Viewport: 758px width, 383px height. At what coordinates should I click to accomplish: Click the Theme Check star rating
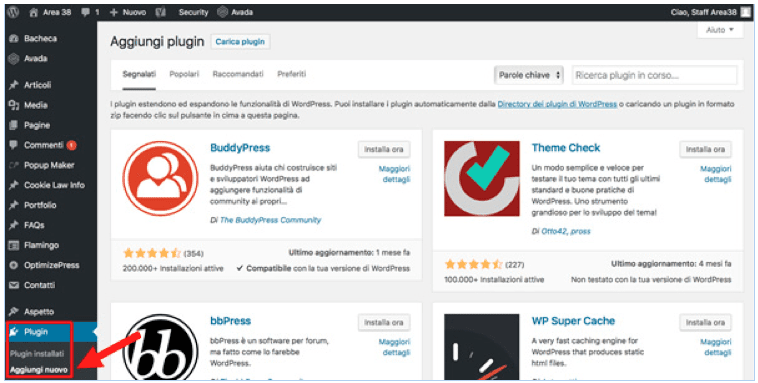[474, 265]
